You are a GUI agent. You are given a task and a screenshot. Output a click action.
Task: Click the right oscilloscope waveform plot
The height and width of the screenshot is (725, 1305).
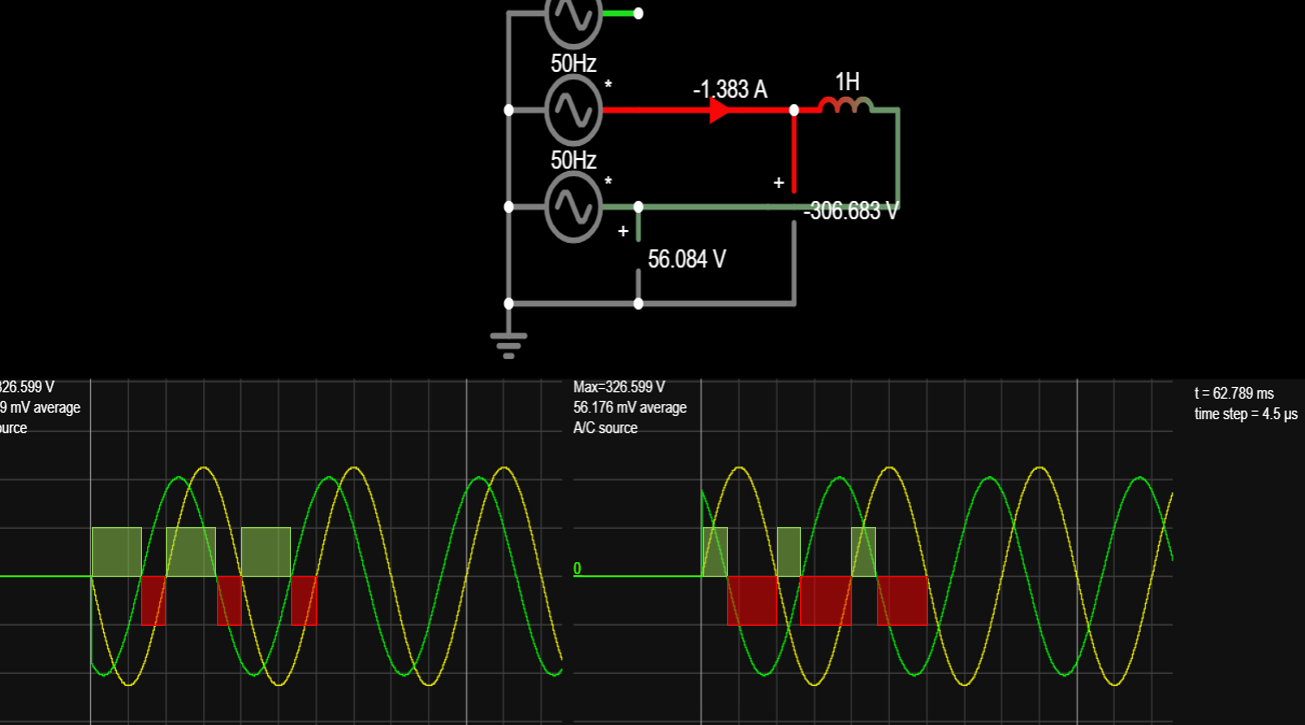tap(872, 552)
